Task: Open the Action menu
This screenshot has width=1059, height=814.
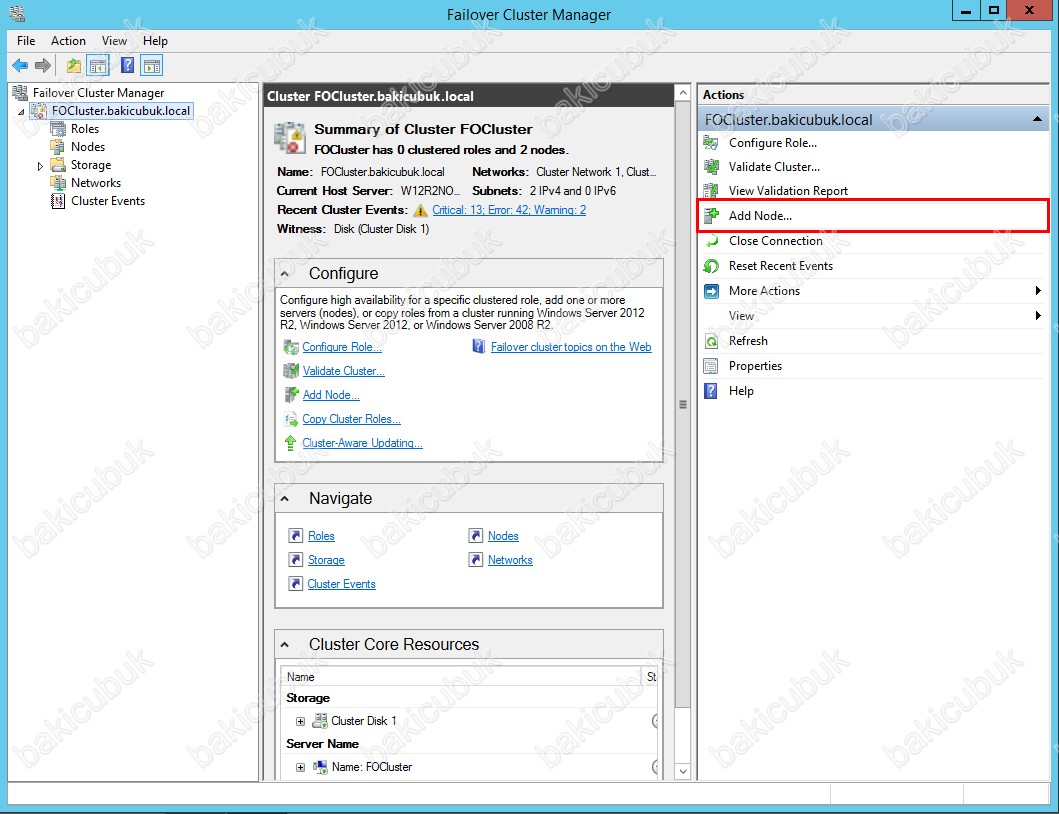Action: click(x=68, y=41)
